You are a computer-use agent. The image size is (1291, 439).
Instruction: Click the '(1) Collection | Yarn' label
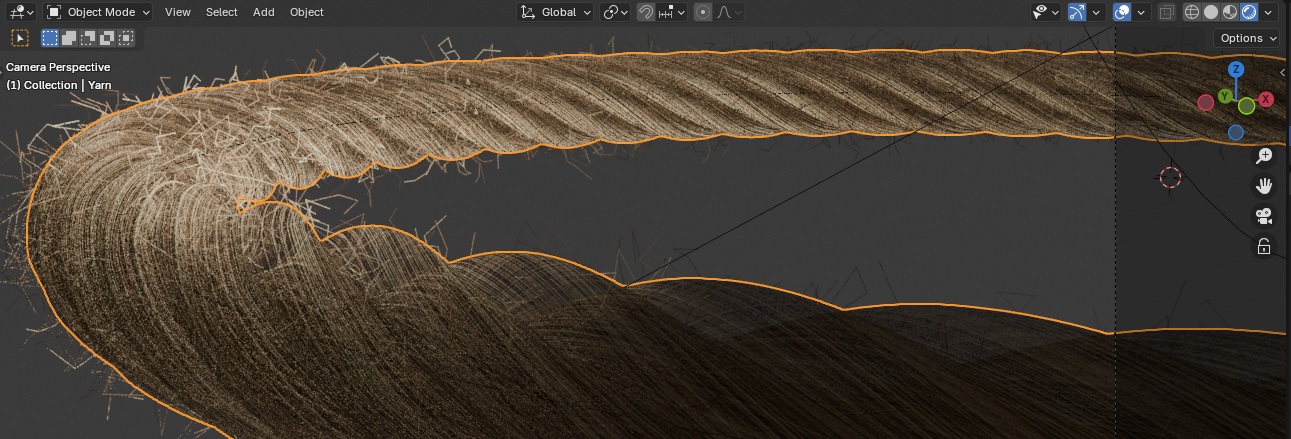coord(59,85)
